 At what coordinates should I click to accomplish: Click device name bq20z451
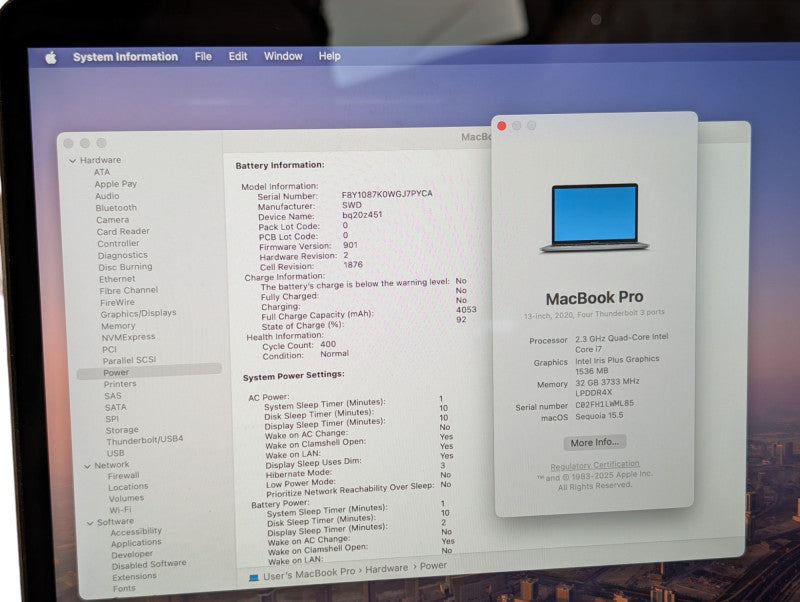coord(362,215)
